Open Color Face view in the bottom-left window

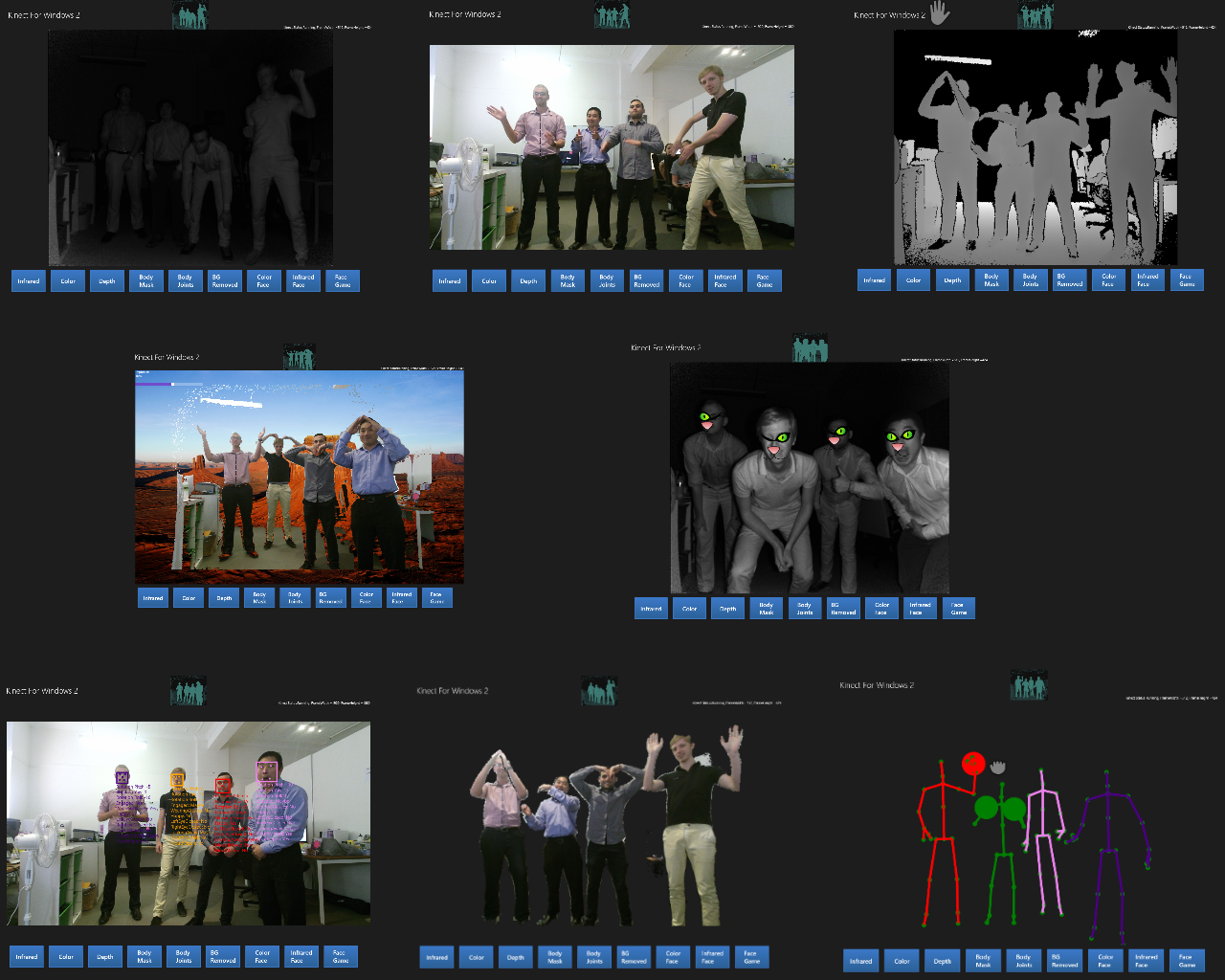(x=262, y=956)
